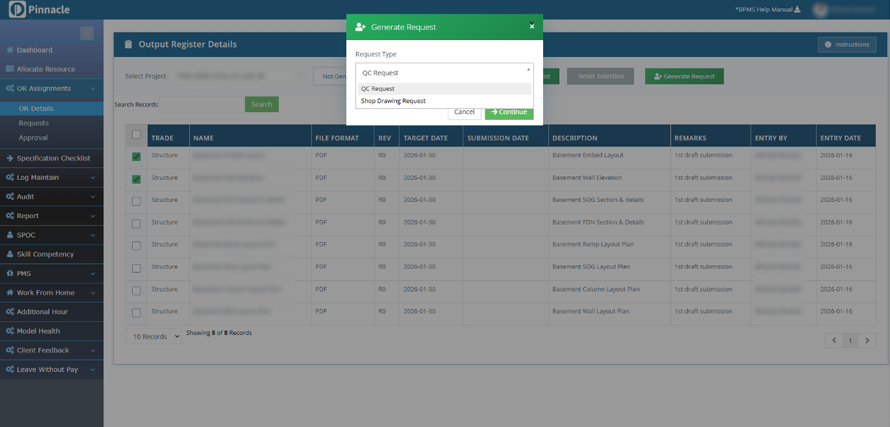Check the Basement Wall Layout Plan row
The image size is (890, 427).
tap(136, 313)
